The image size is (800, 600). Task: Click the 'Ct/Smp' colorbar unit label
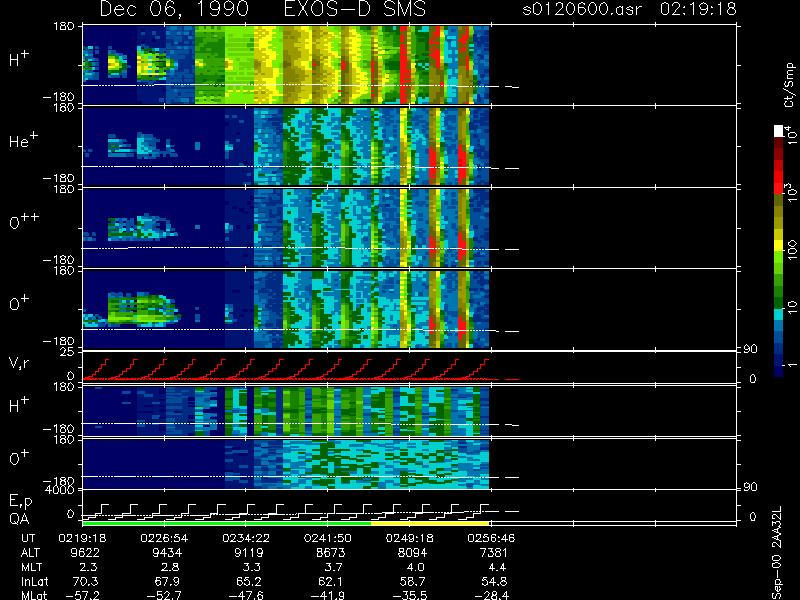pos(790,85)
